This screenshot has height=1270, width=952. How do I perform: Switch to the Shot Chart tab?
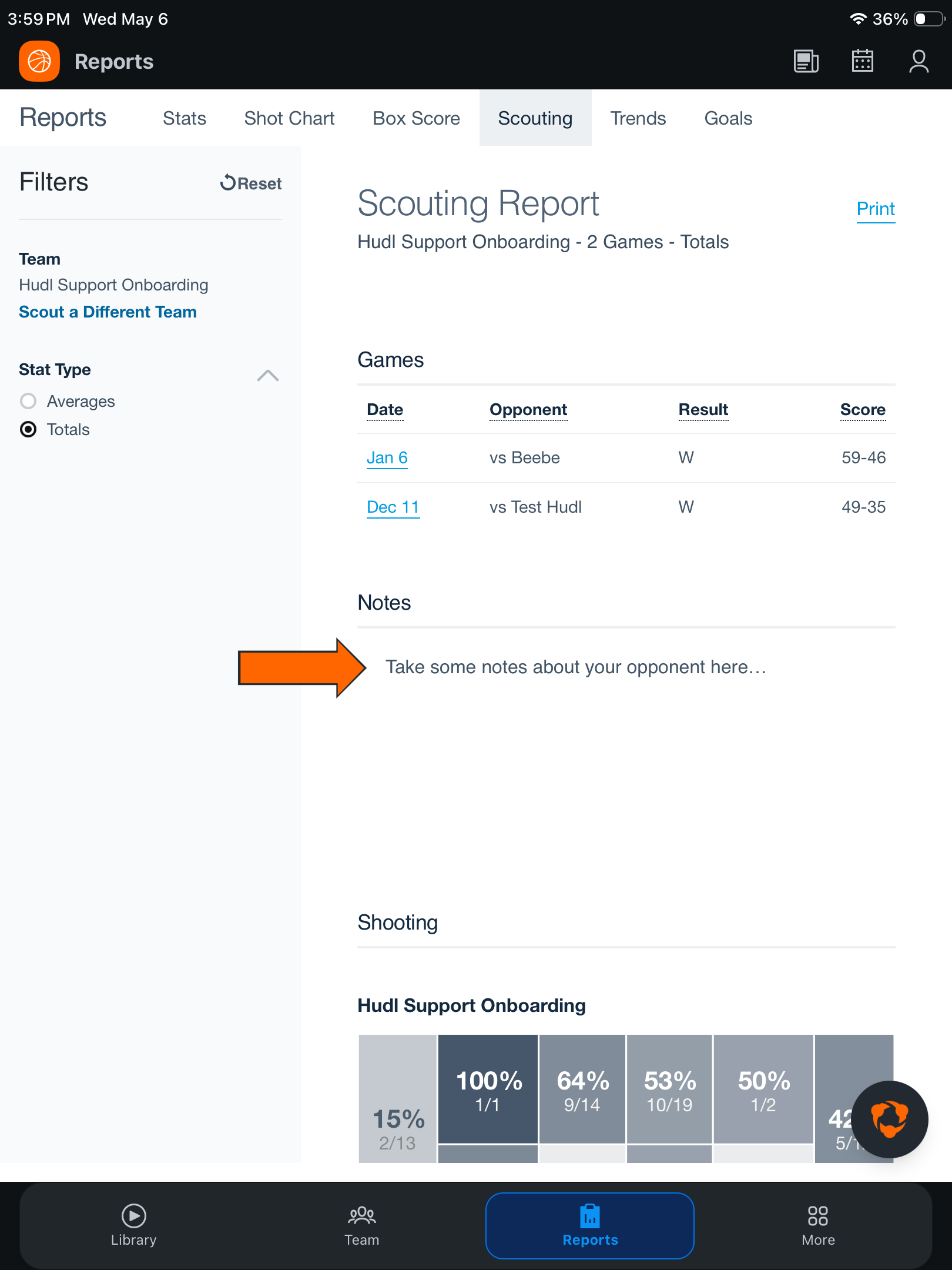[x=289, y=118]
